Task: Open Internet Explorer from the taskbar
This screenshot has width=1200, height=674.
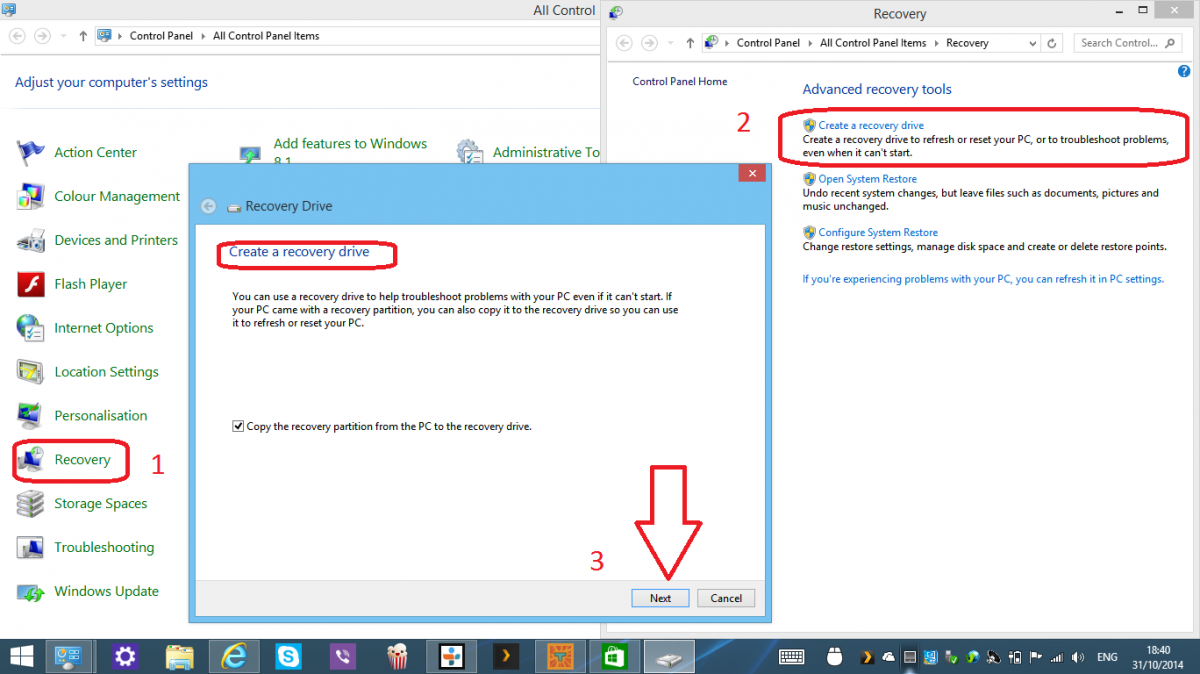Action: (x=235, y=656)
